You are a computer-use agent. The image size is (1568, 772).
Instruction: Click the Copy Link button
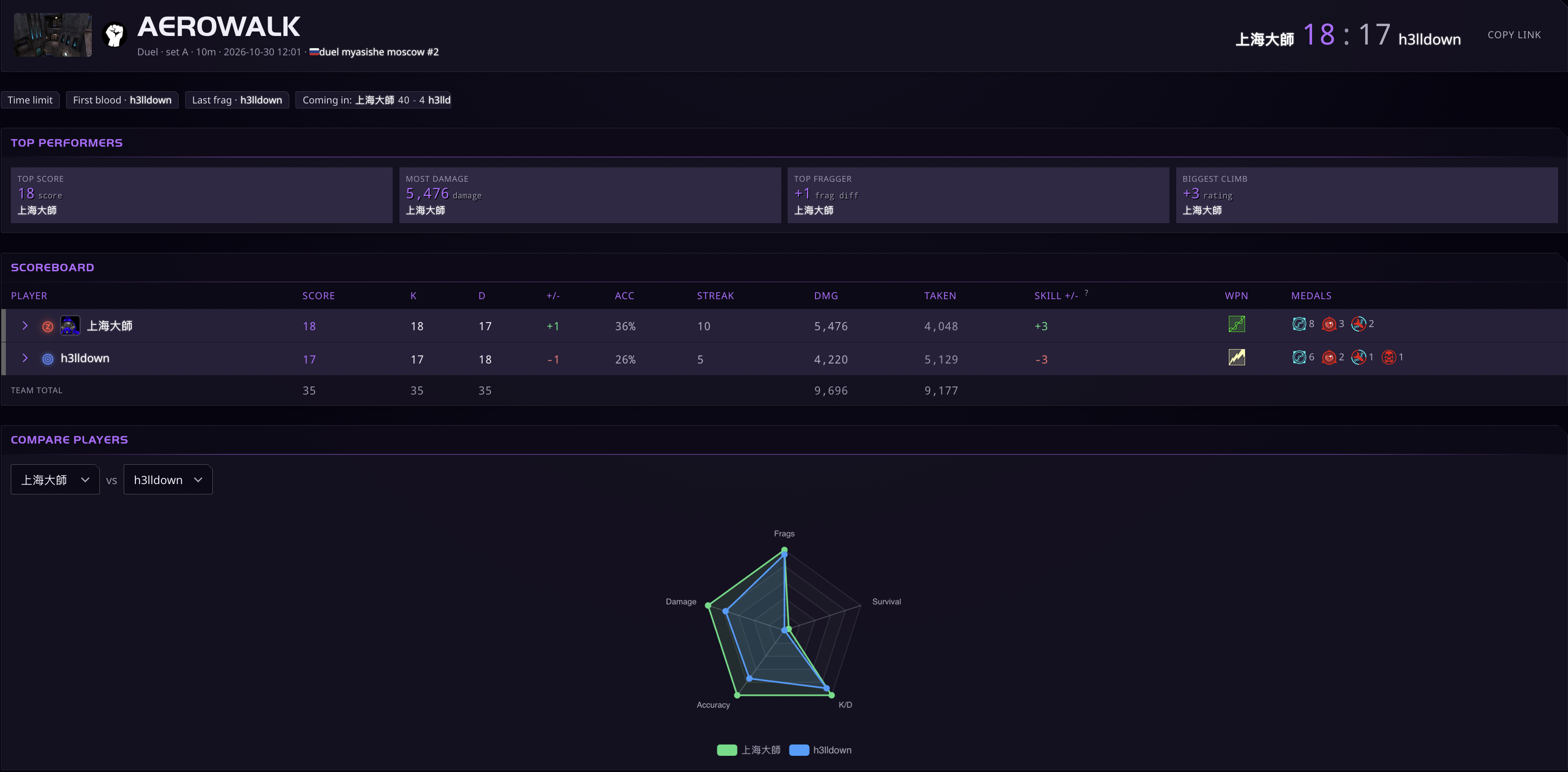pos(1514,35)
